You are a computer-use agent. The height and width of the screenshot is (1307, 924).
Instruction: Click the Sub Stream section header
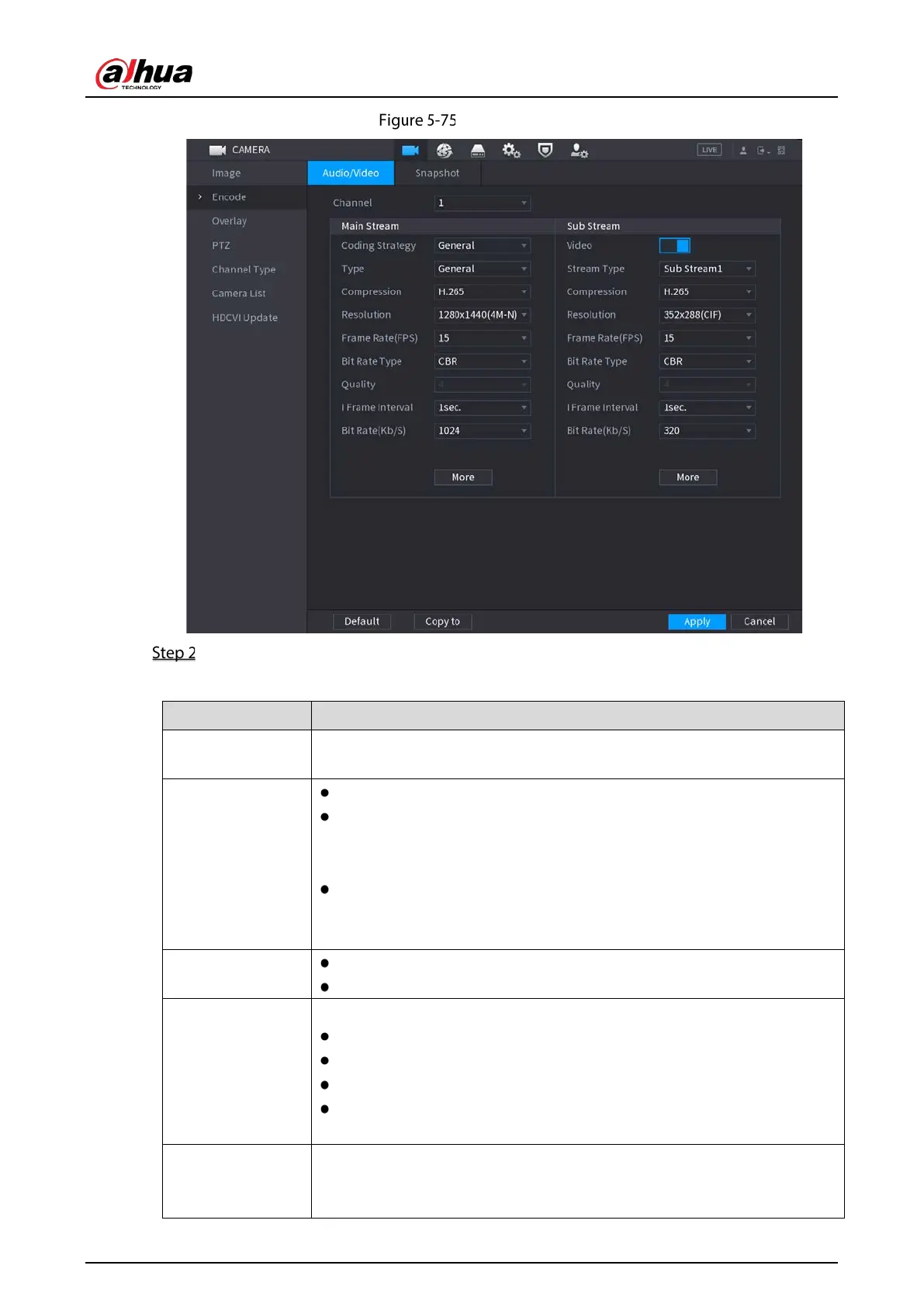594,227
